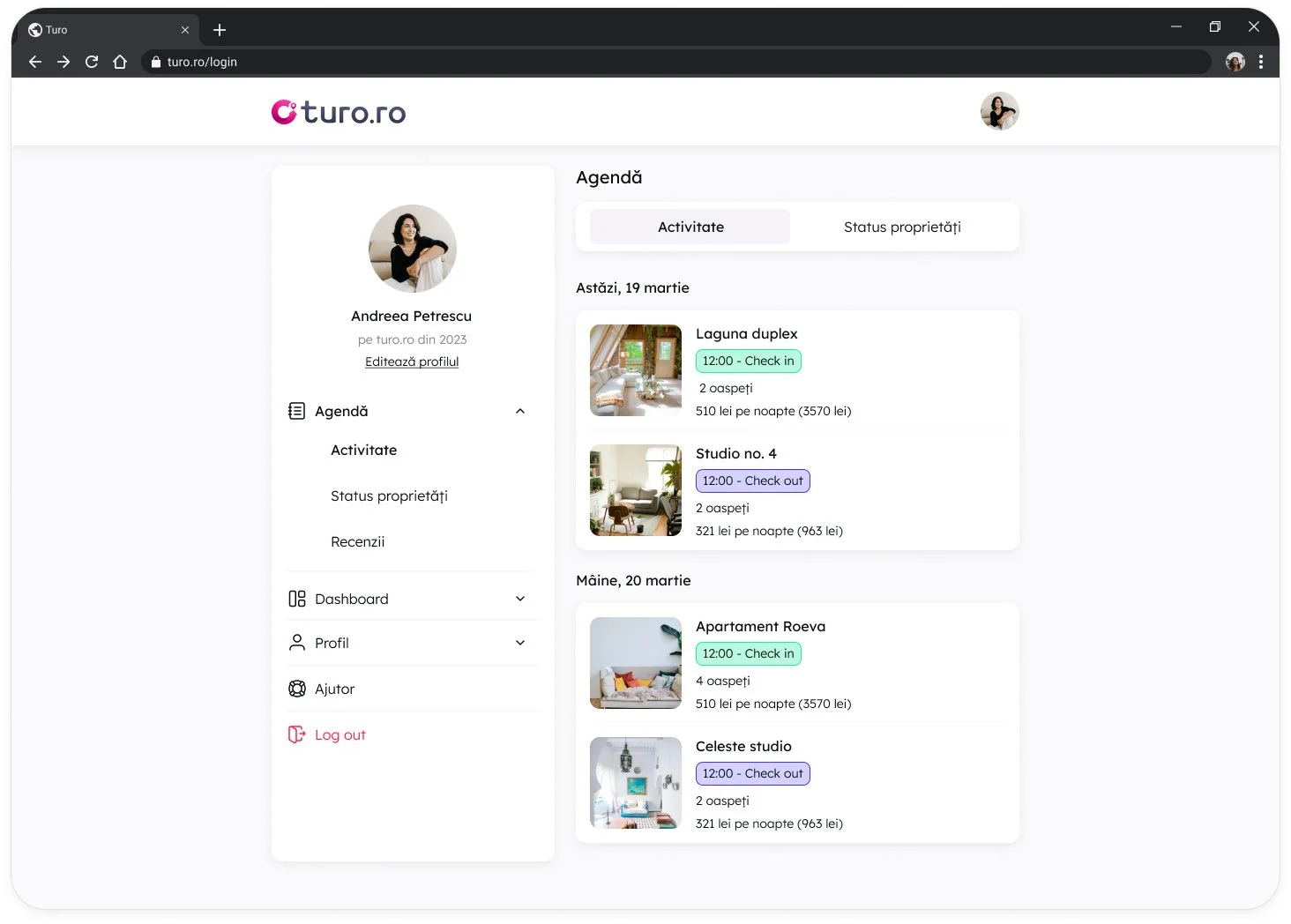Open the user avatar in page header
The height and width of the screenshot is (924, 1291).
tap(999, 111)
